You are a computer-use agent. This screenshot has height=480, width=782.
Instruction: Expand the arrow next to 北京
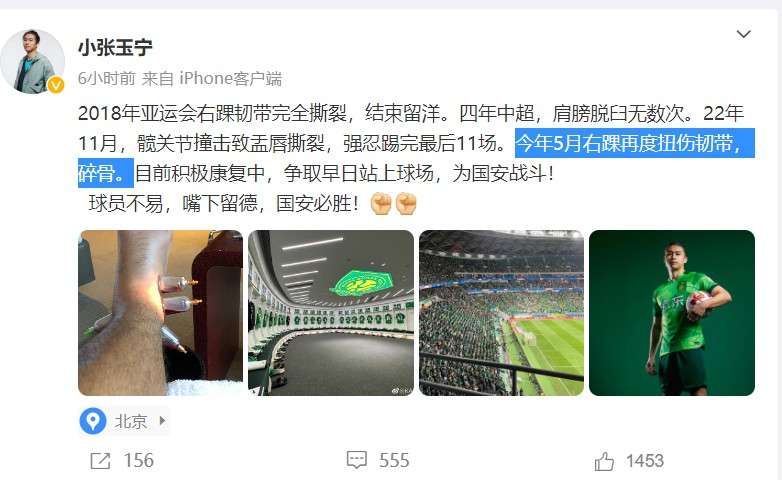point(162,421)
